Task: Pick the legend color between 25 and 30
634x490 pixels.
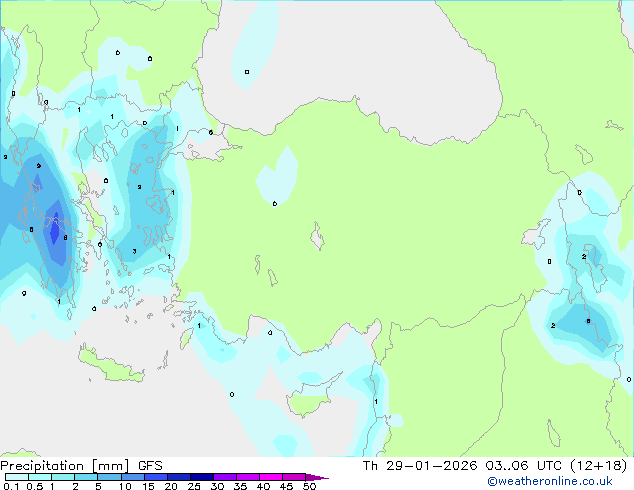Action: (202, 477)
